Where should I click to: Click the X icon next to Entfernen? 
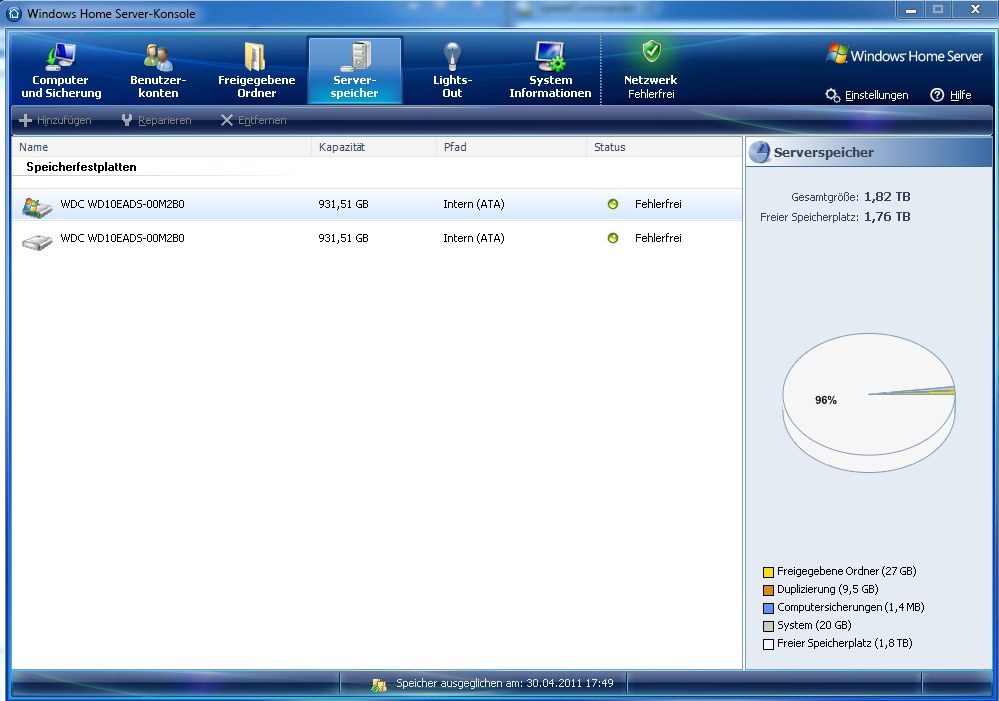(x=227, y=120)
